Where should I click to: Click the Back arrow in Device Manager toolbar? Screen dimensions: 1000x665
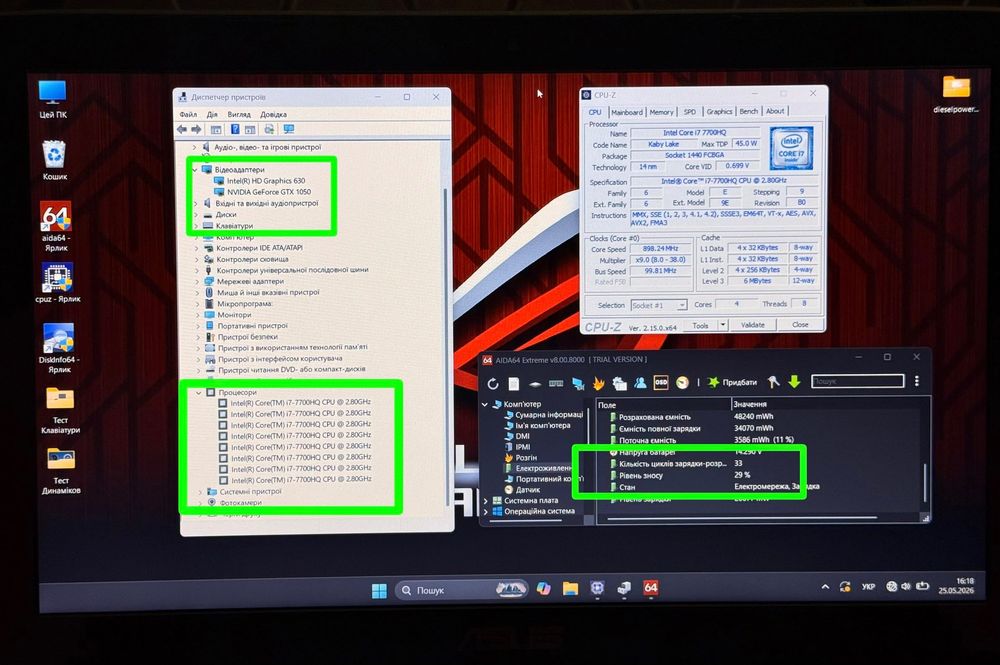pyautogui.click(x=182, y=129)
